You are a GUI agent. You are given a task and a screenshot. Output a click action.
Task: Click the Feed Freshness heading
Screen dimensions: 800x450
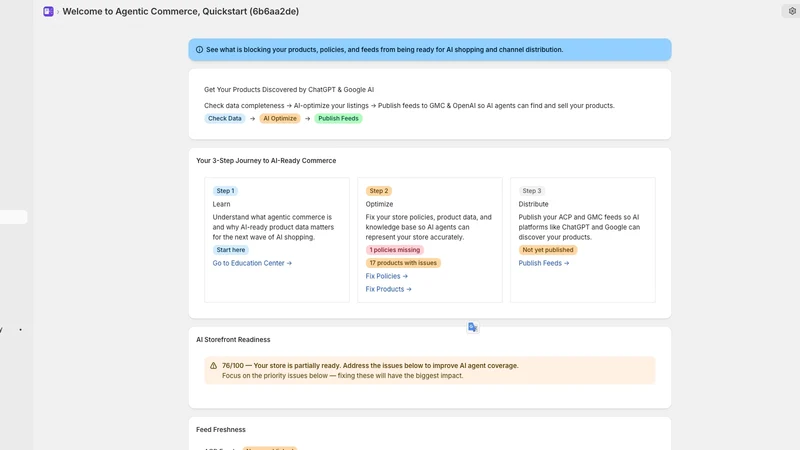(x=221, y=430)
